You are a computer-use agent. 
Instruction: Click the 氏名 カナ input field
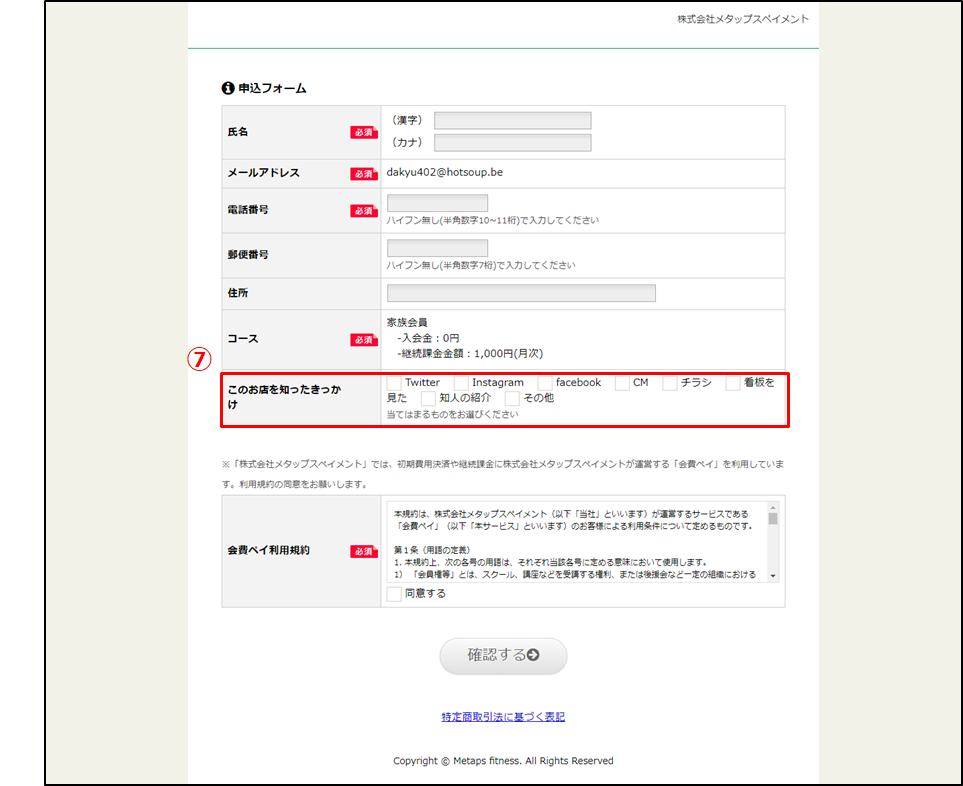(512, 143)
